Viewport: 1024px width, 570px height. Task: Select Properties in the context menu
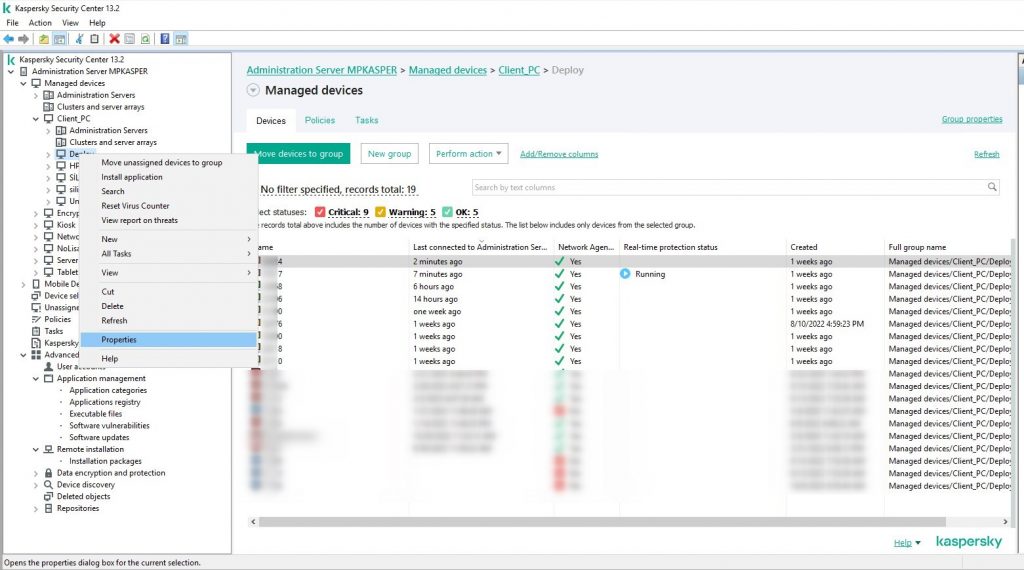pyautogui.click(x=119, y=340)
